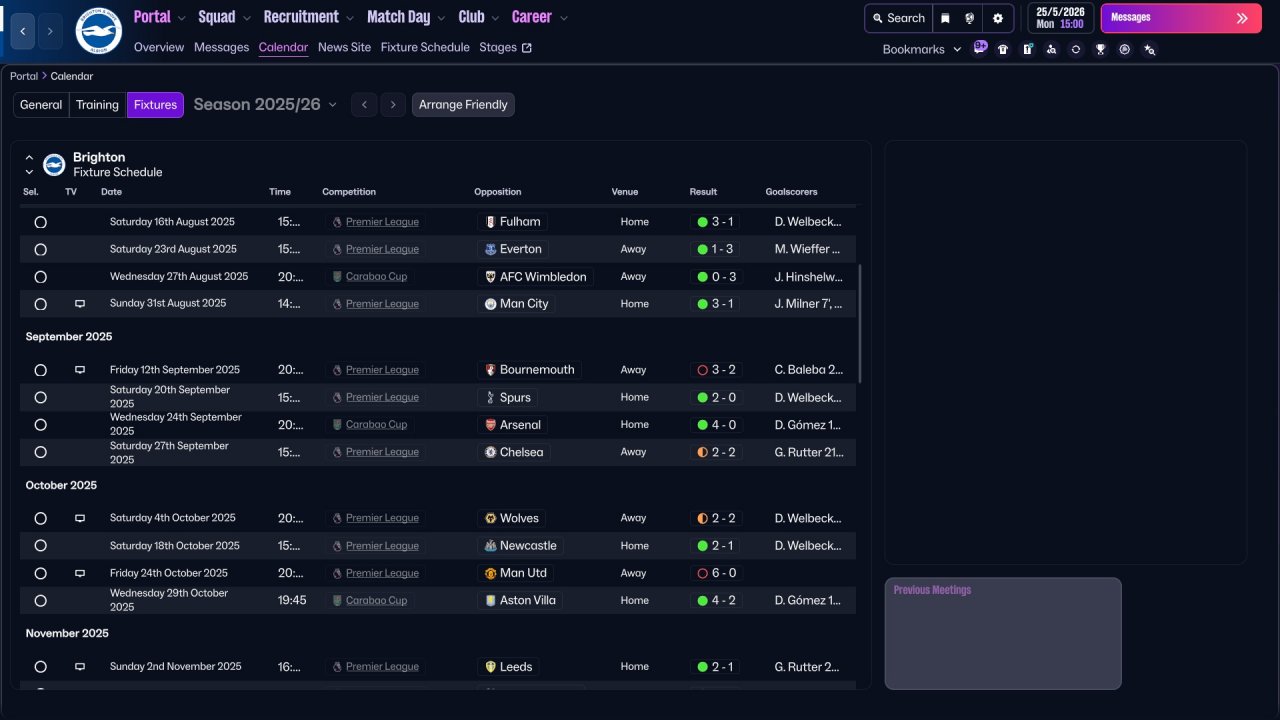
Task: Open the 9+ notifications chat icon
Action: [979, 48]
